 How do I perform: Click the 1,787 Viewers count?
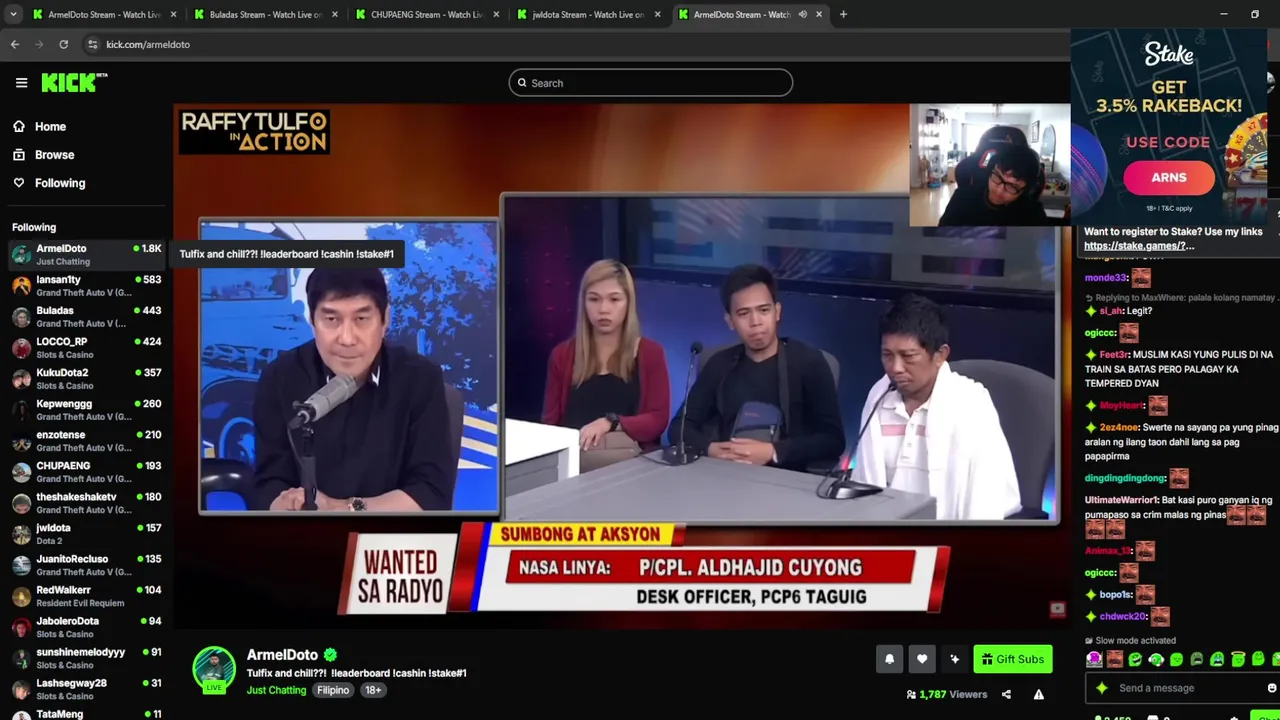946,694
